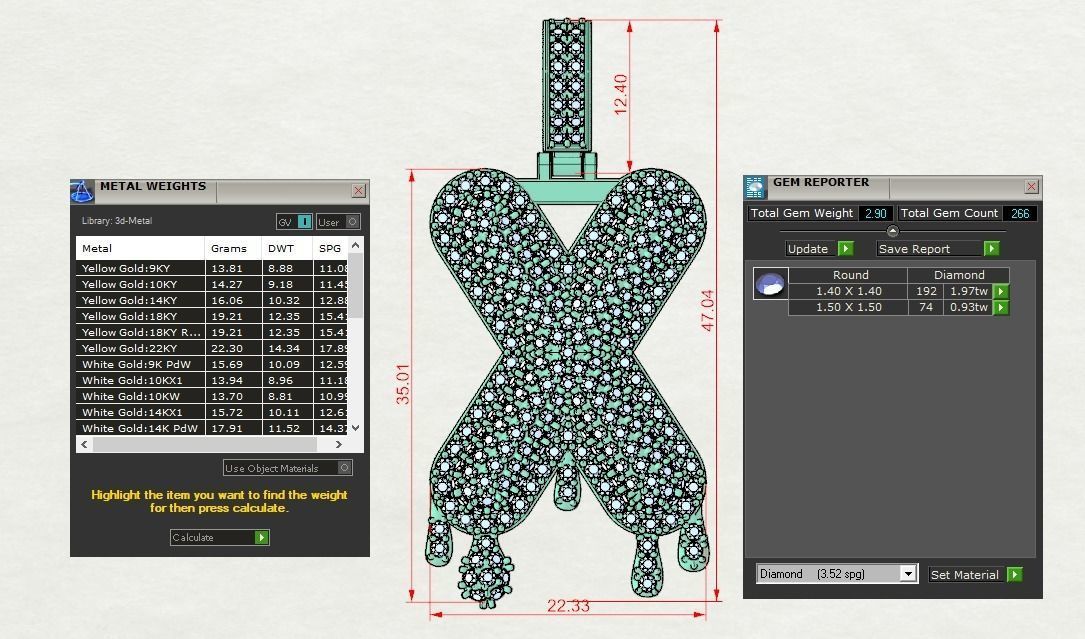Open the Diamond (3.52 spg) material dropdown

click(908, 574)
